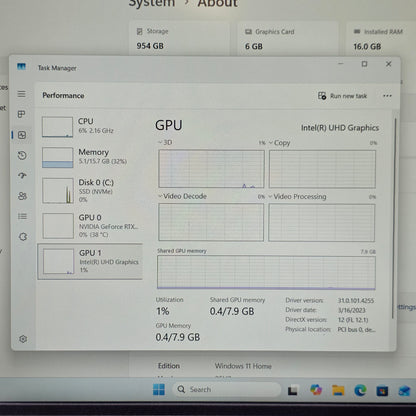This screenshot has width=416, height=416.
Task: Open Task Manager settings gear icon
Action: [x=23, y=339]
